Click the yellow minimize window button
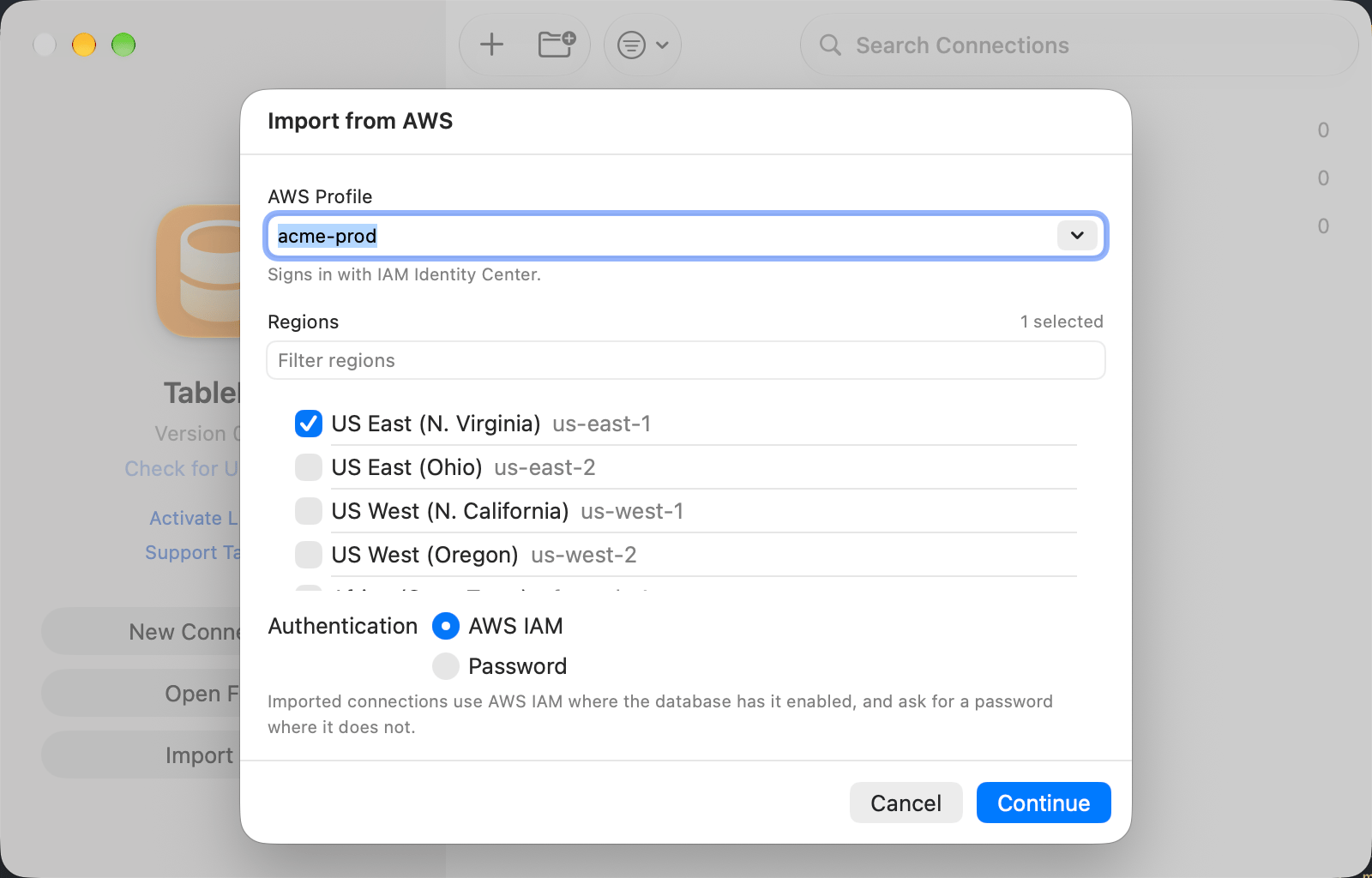 [x=84, y=45]
